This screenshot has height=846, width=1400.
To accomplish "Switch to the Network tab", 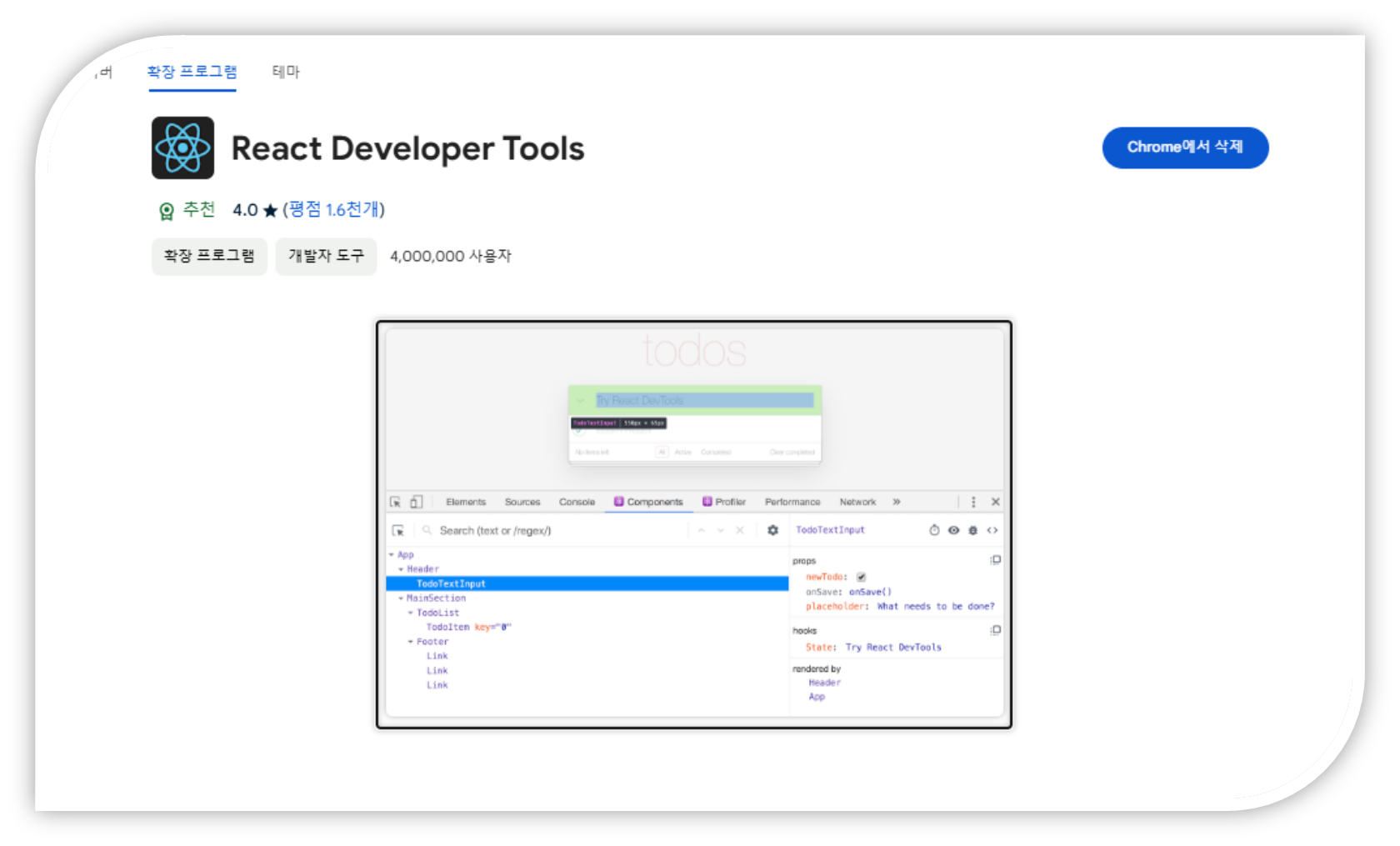I will coord(857,502).
